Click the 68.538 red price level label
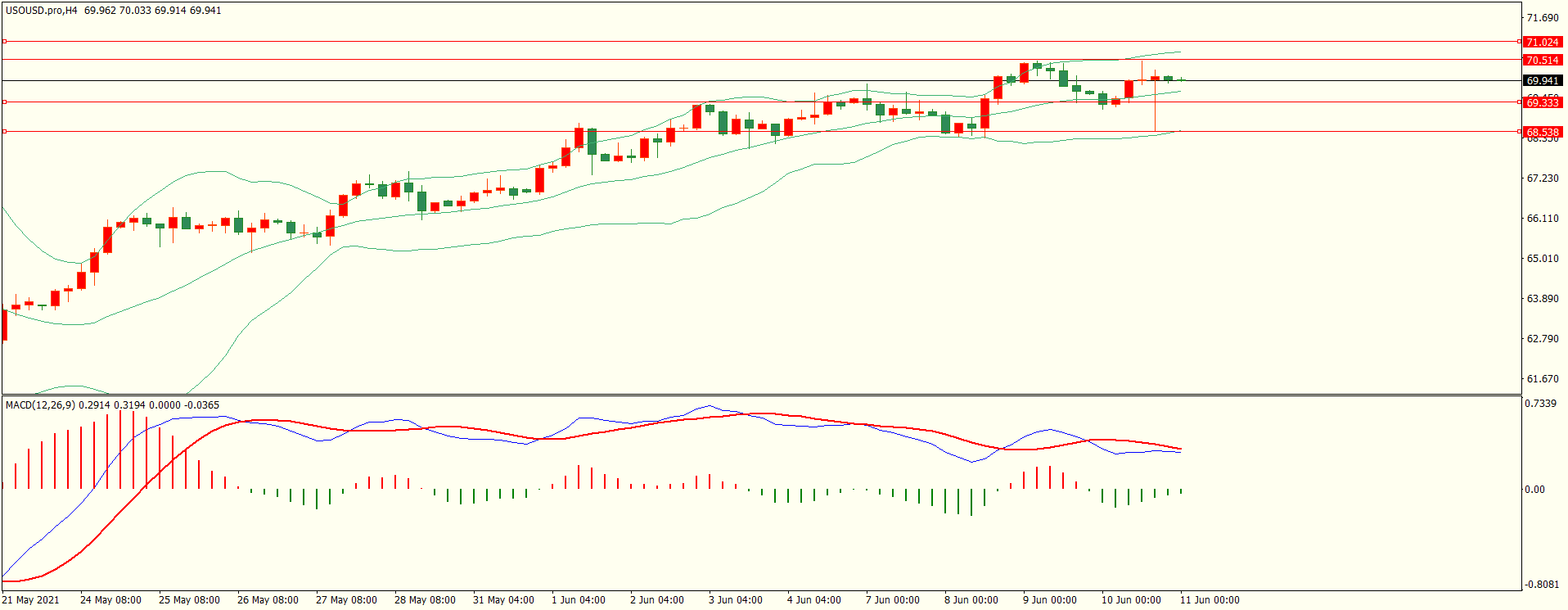1568x610 pixels. 1543,132
